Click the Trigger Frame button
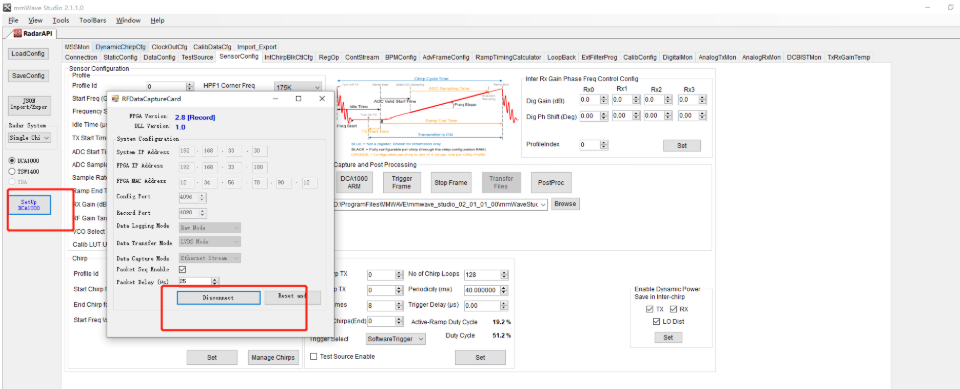Image resolution: width=960 pixels, height=389 pixels. 401,182
